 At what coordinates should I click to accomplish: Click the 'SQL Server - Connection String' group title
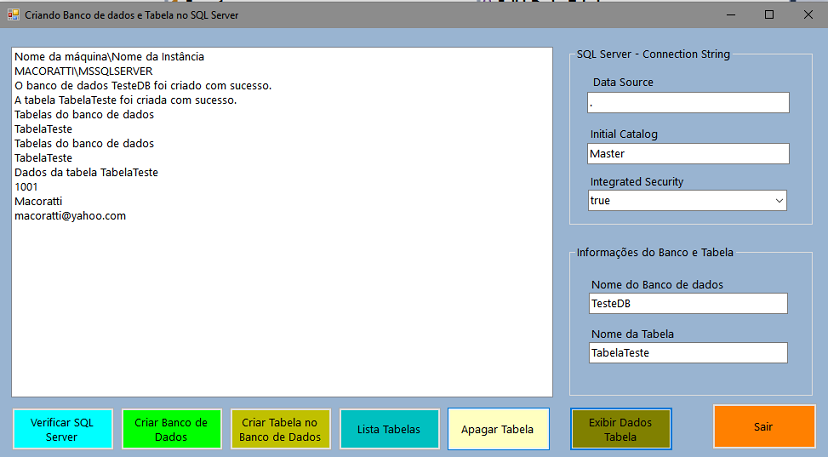(653, 54)
